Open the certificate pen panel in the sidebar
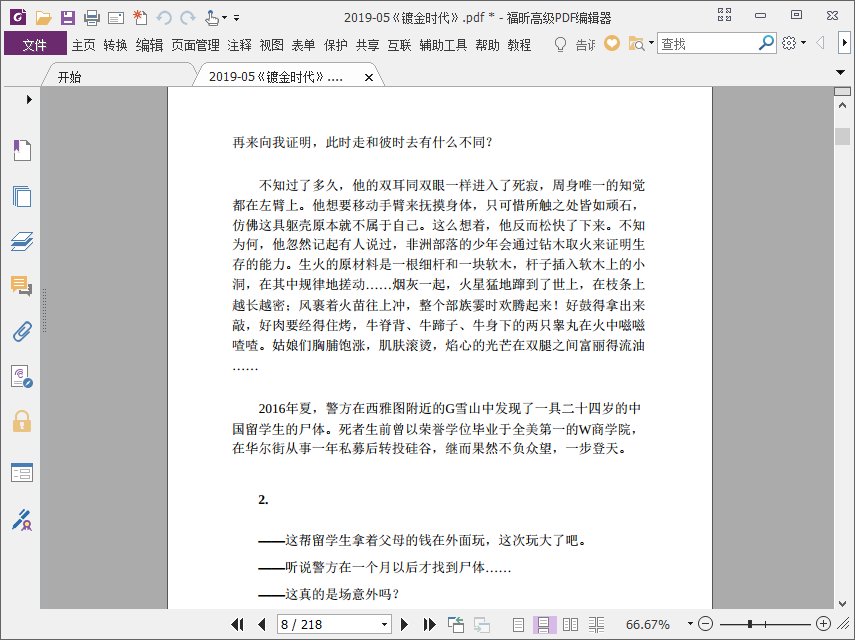855x640 pixels. (x=22, y=520)
